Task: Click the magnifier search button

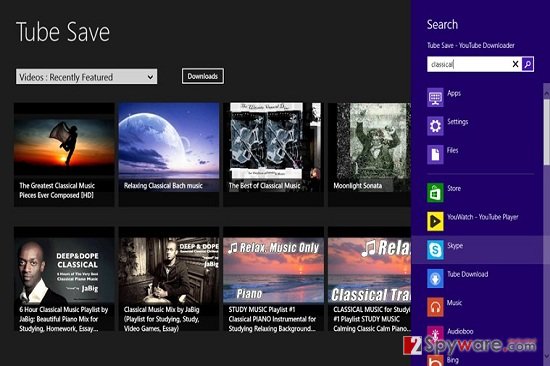Action: point(528,64)
